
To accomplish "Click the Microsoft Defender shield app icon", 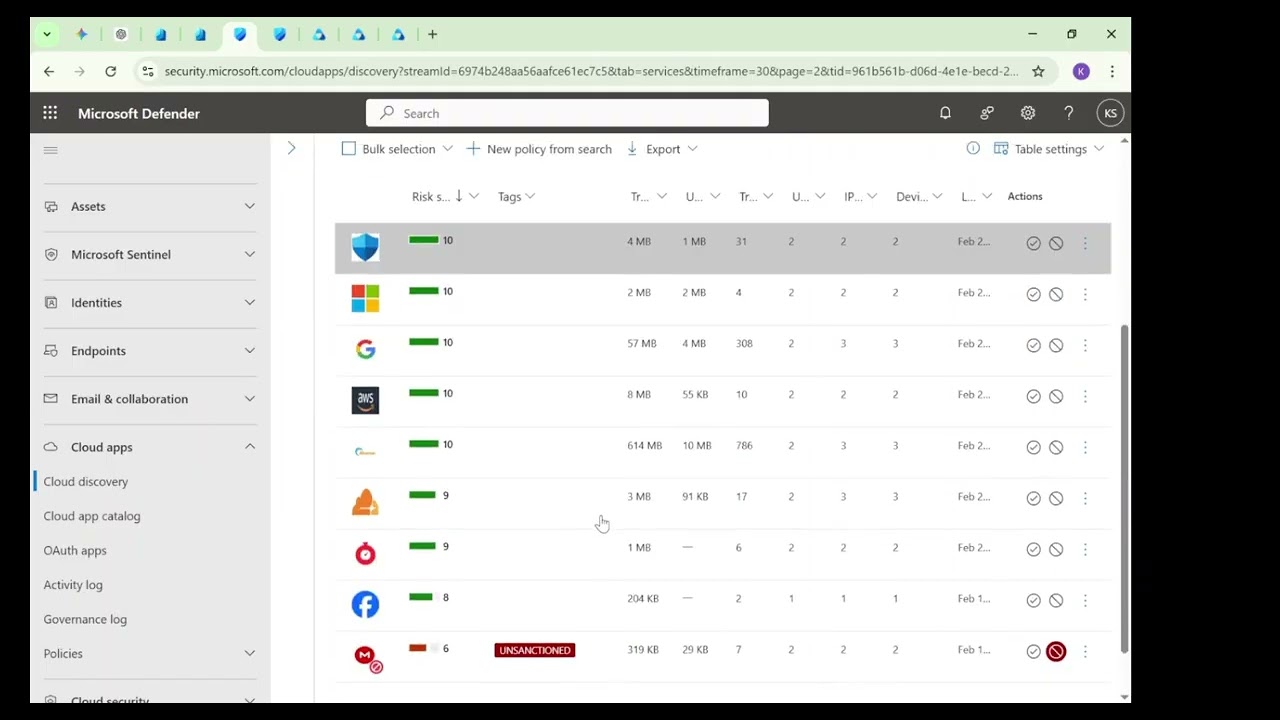I will coord(365,247).
